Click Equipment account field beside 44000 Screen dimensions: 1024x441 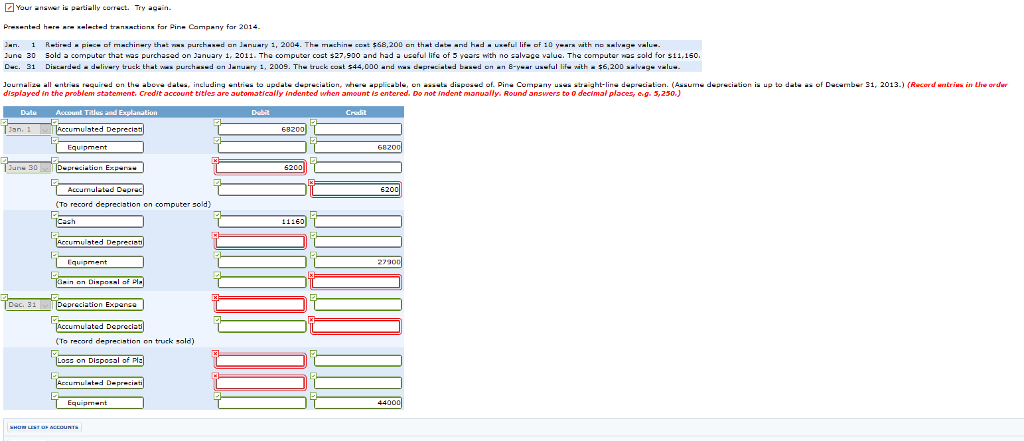click(x=99, y=402)
